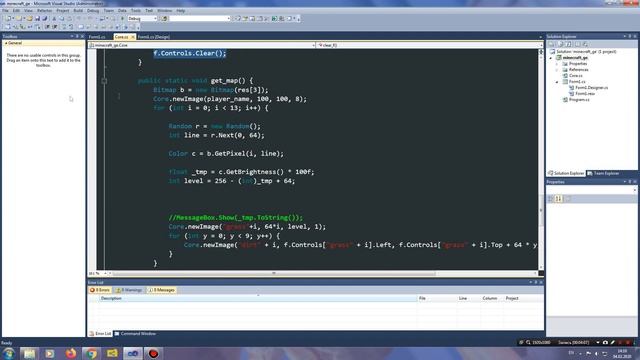Open File Explorer from the taskbar
The image size is (640, 360).
pos(29,353)
